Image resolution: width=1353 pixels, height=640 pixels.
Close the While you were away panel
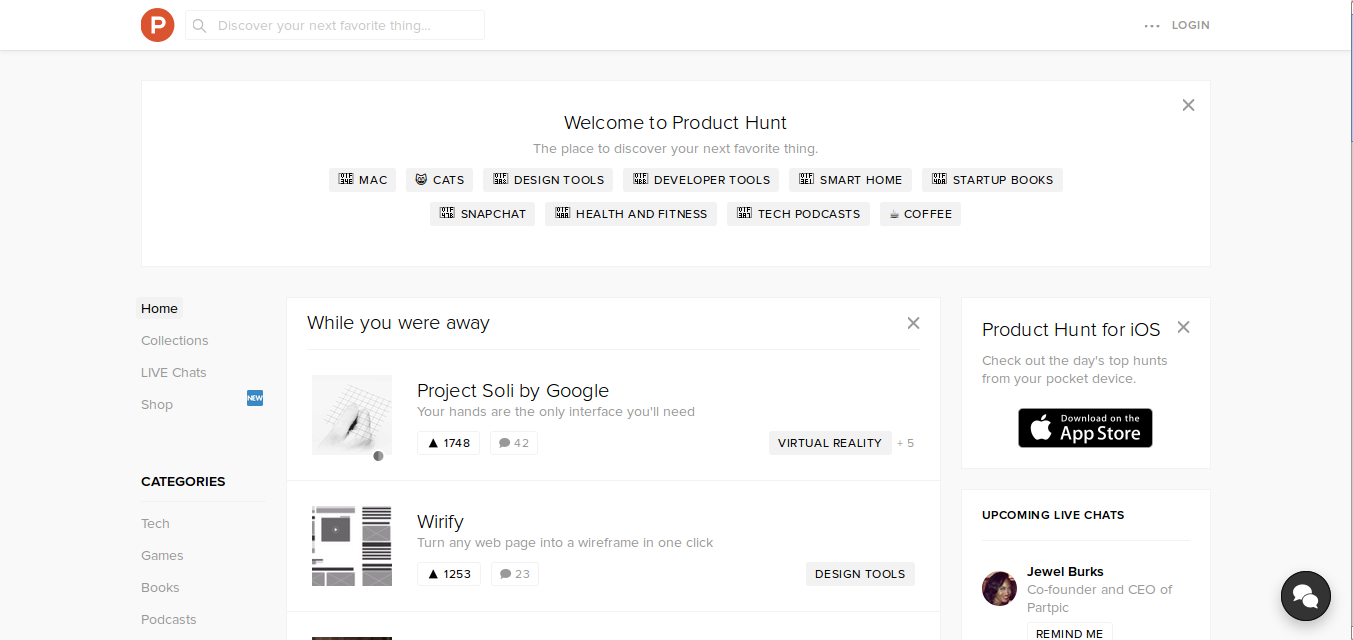point(913,323)
